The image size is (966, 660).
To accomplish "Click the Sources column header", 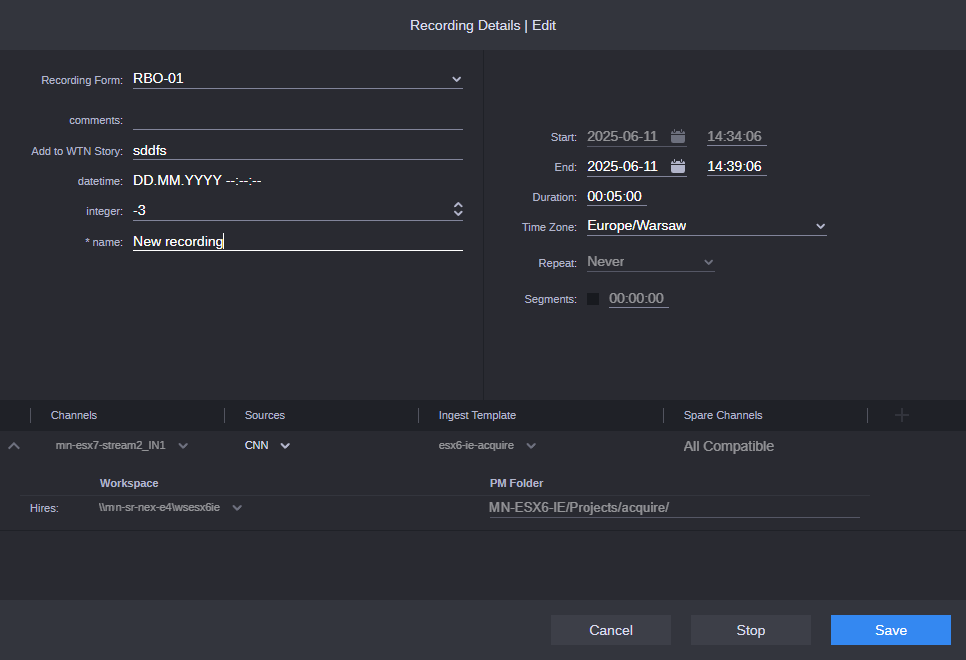I will click(x=265, y=415).
